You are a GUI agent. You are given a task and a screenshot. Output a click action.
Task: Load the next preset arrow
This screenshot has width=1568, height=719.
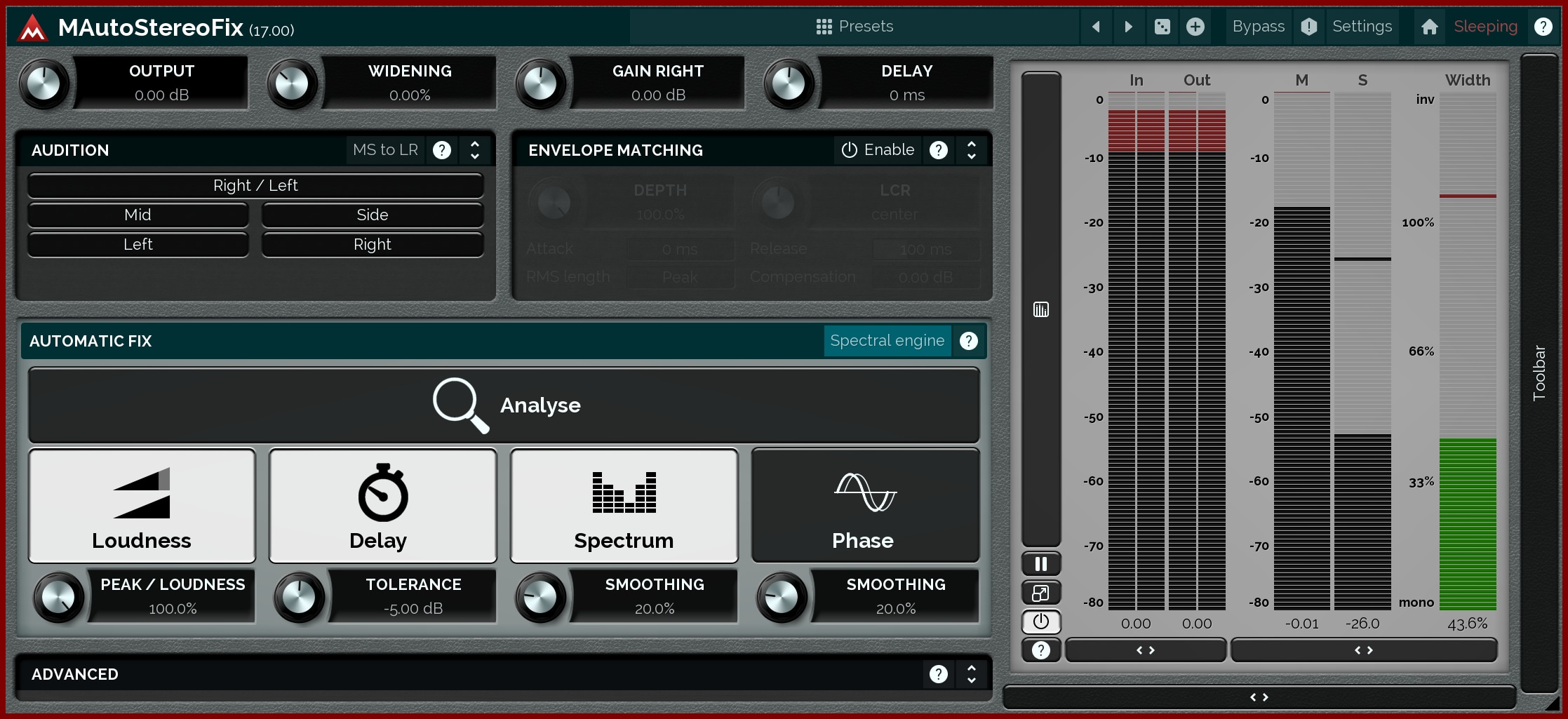[1128, 27]
